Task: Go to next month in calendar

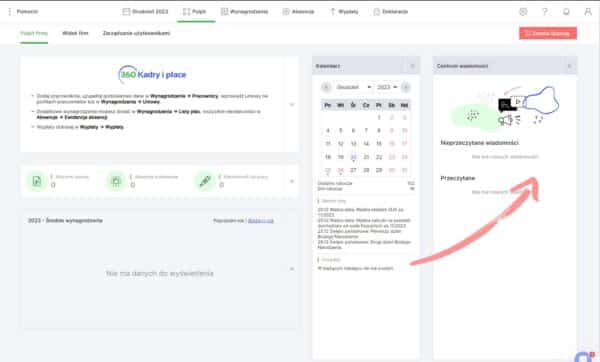Action: [x=406, y=87]
